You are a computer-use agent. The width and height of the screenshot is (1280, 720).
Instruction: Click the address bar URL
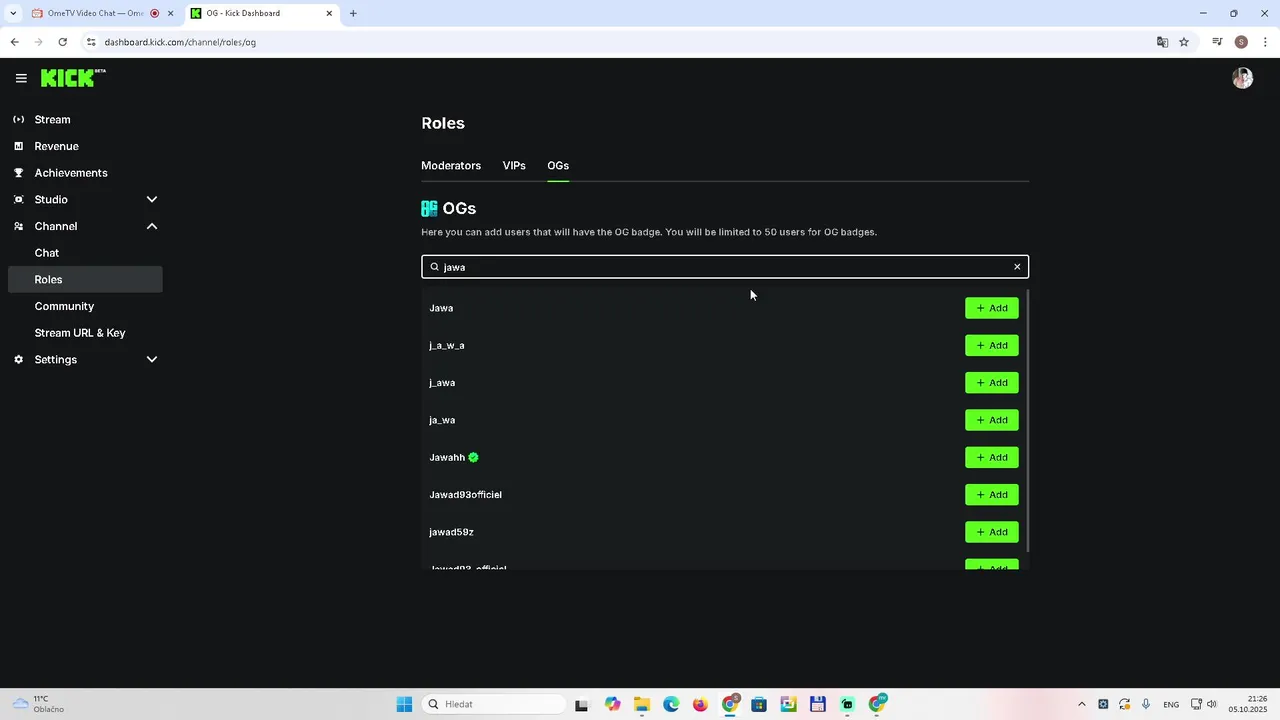point(180,42)
